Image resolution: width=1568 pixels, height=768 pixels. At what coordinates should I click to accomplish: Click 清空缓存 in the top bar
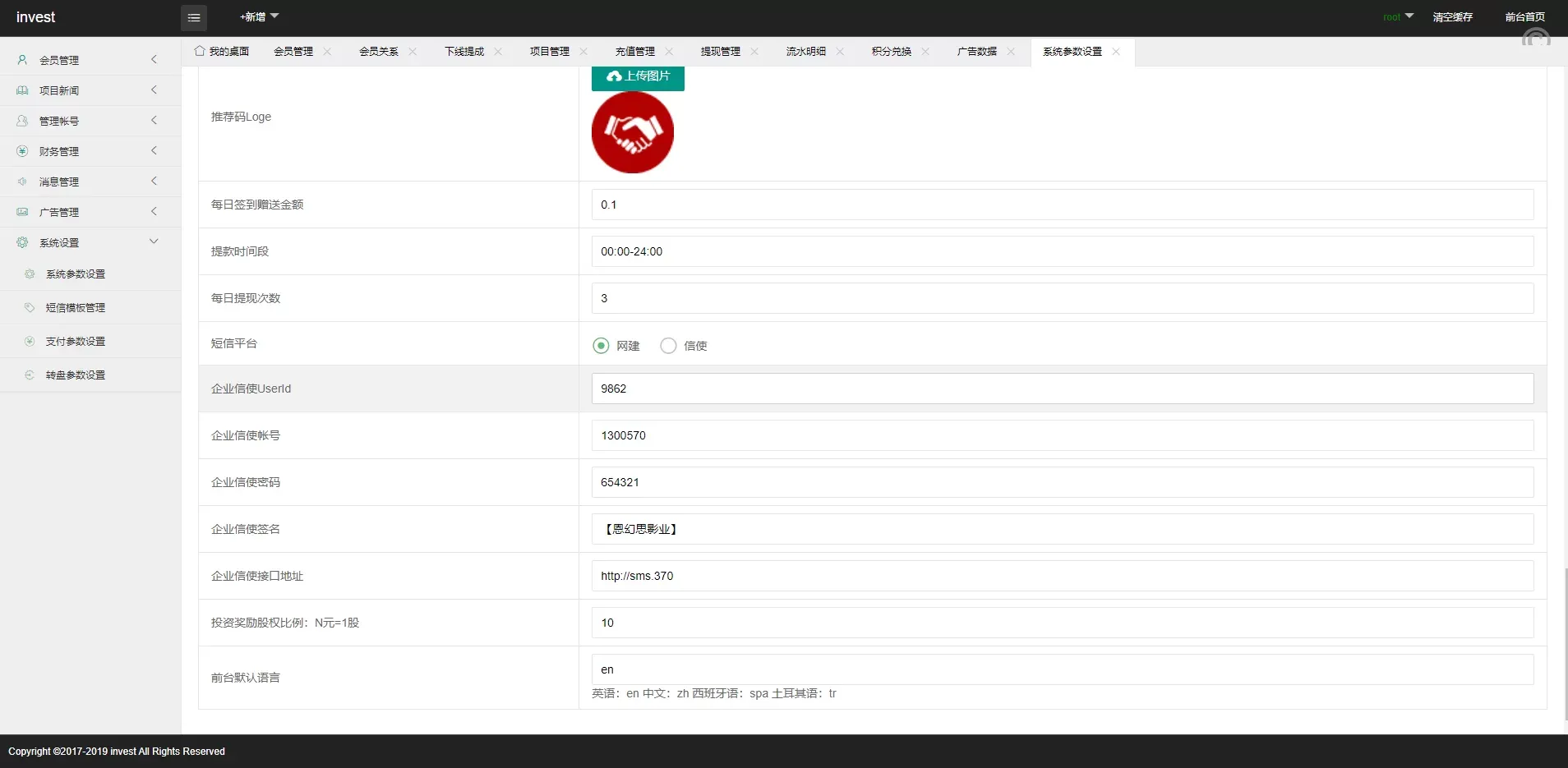1452,17
